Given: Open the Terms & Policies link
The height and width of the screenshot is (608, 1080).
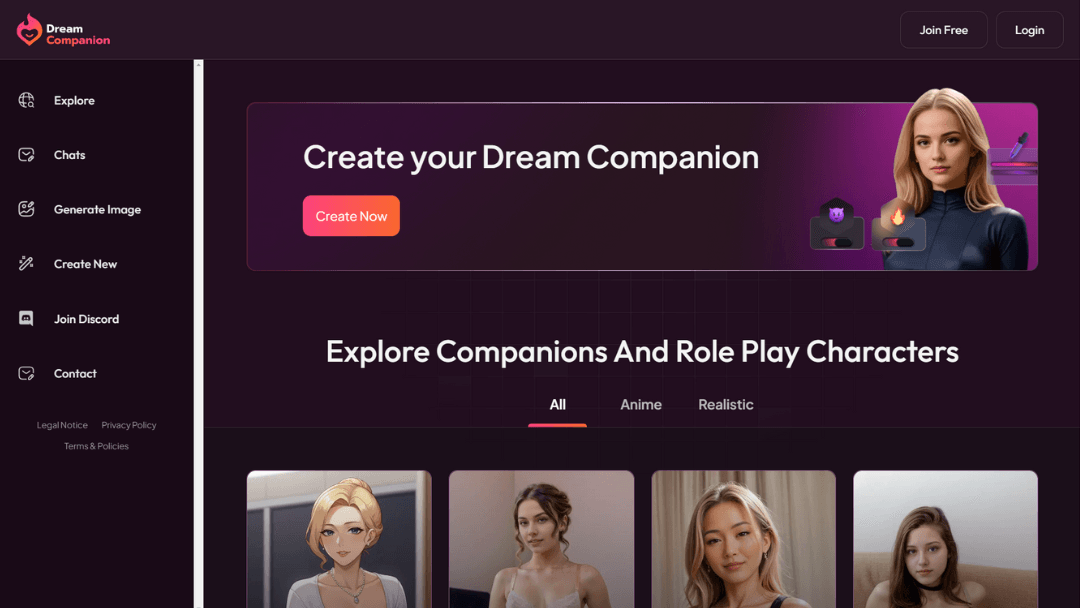Looking at the screenshot, I should click(x=96, y=446).
